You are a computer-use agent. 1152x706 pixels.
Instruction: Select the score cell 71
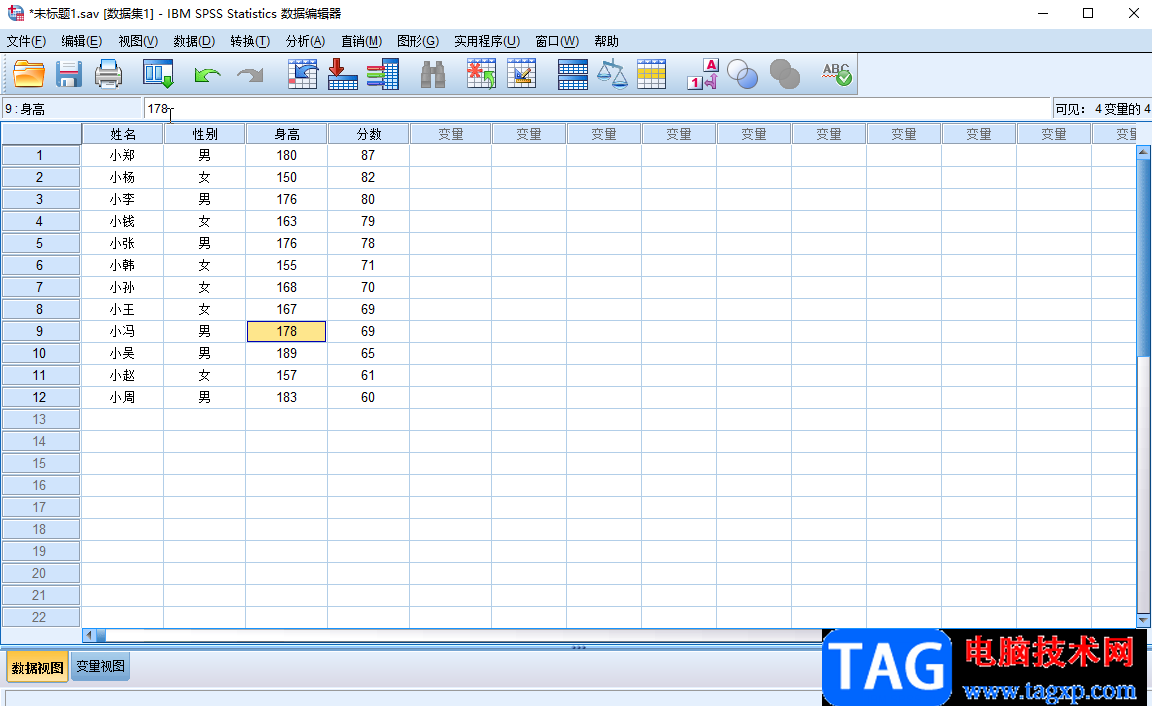(x=369, y=265)
